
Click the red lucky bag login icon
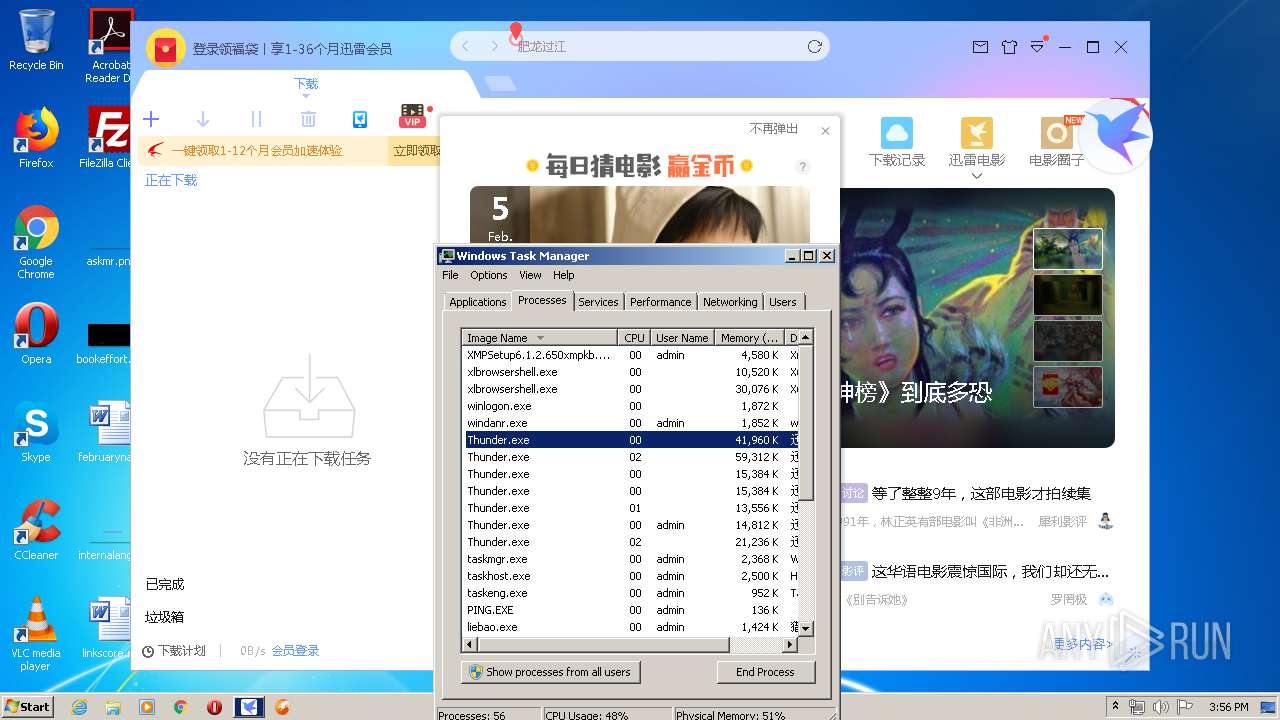[166, 48]
